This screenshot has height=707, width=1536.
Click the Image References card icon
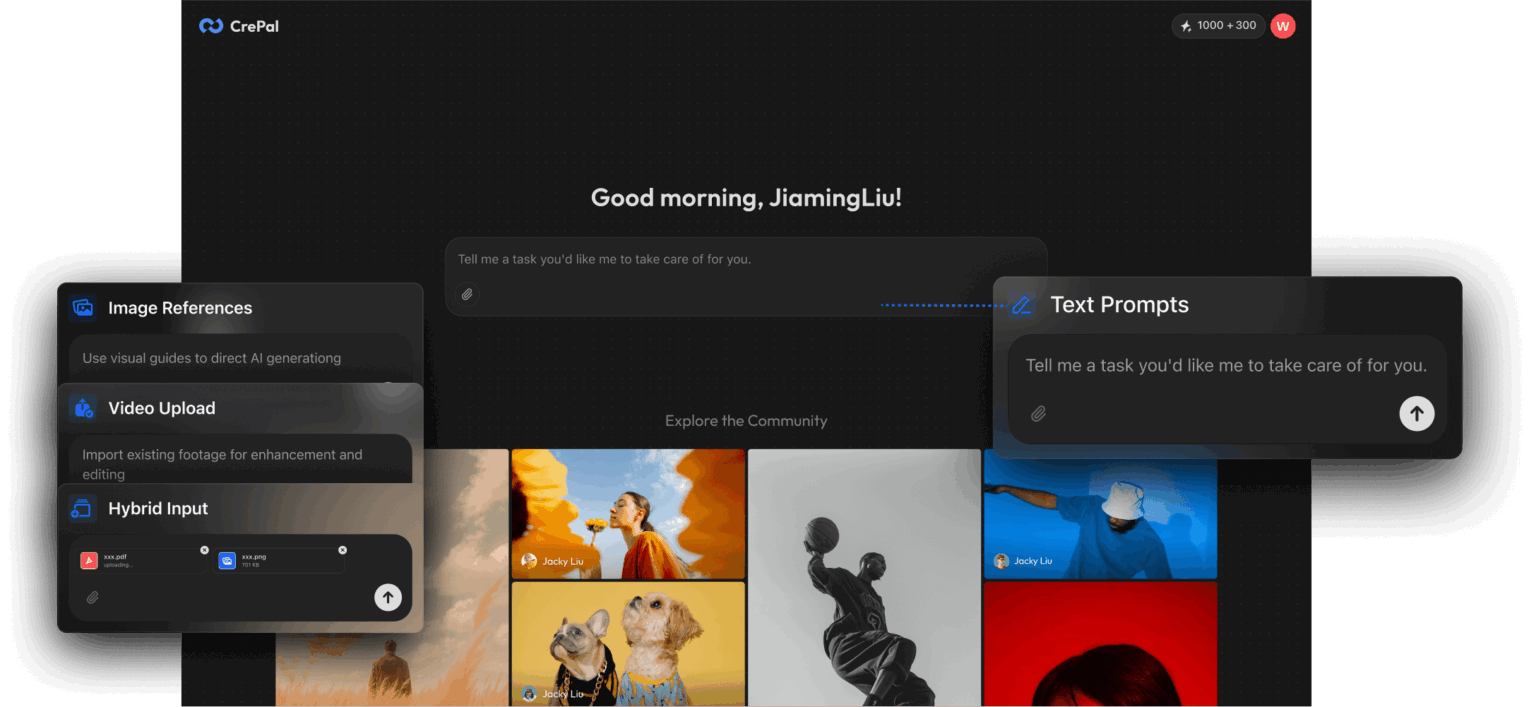tap(83, 308)
